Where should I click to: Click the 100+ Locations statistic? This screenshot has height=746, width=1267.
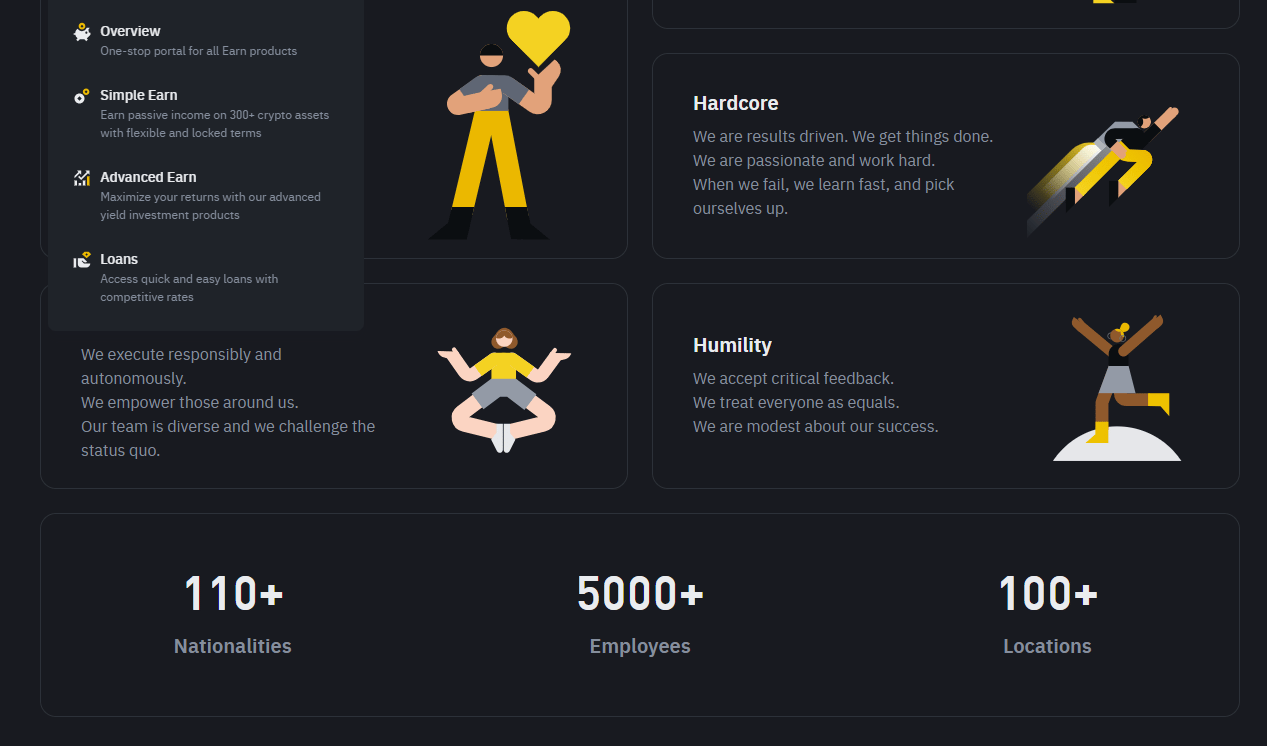point(1047,614)
